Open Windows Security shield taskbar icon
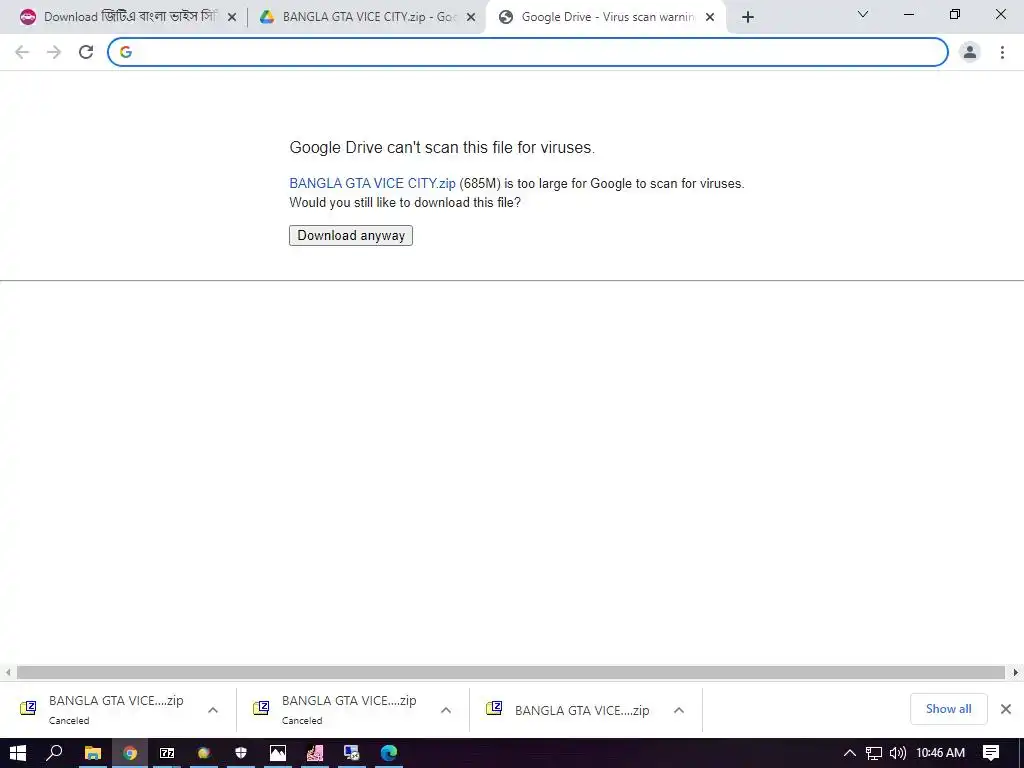Image resolution: width=1024 pixels, height=768 pixels. pyautogui.click(x=241, y=753)
